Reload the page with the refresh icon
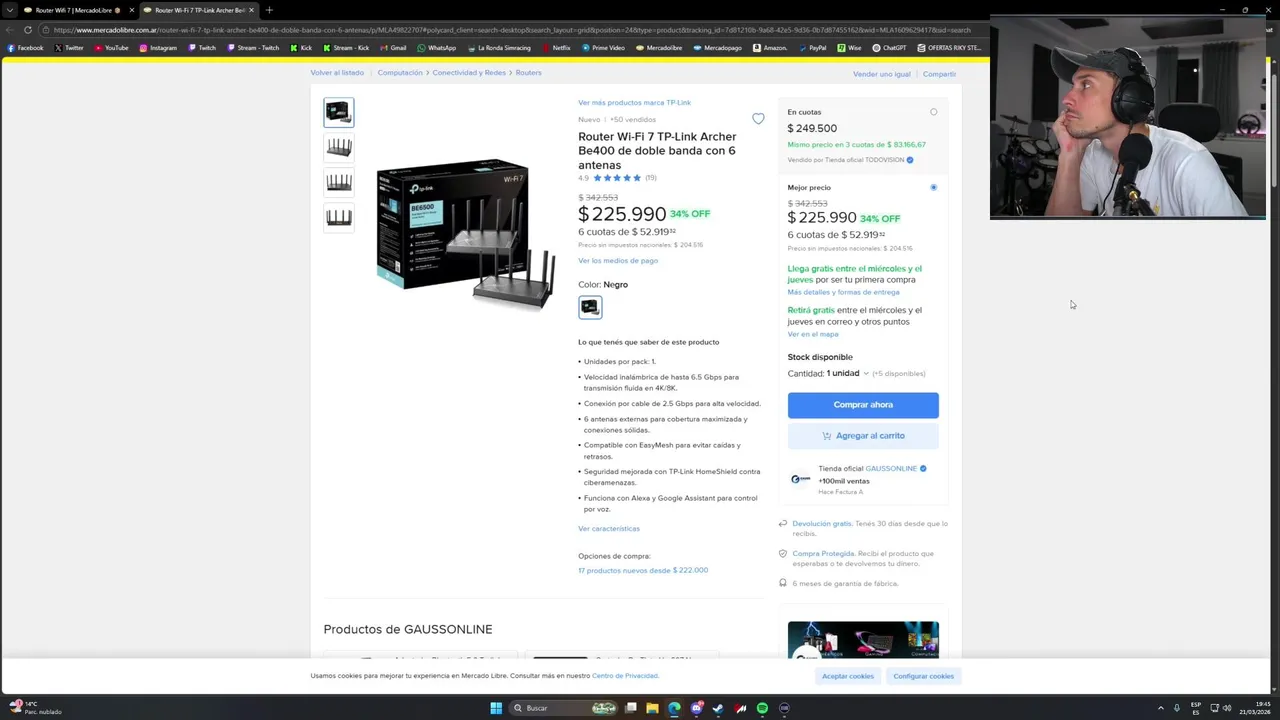Screen dimensions: 1280x720 28,30
